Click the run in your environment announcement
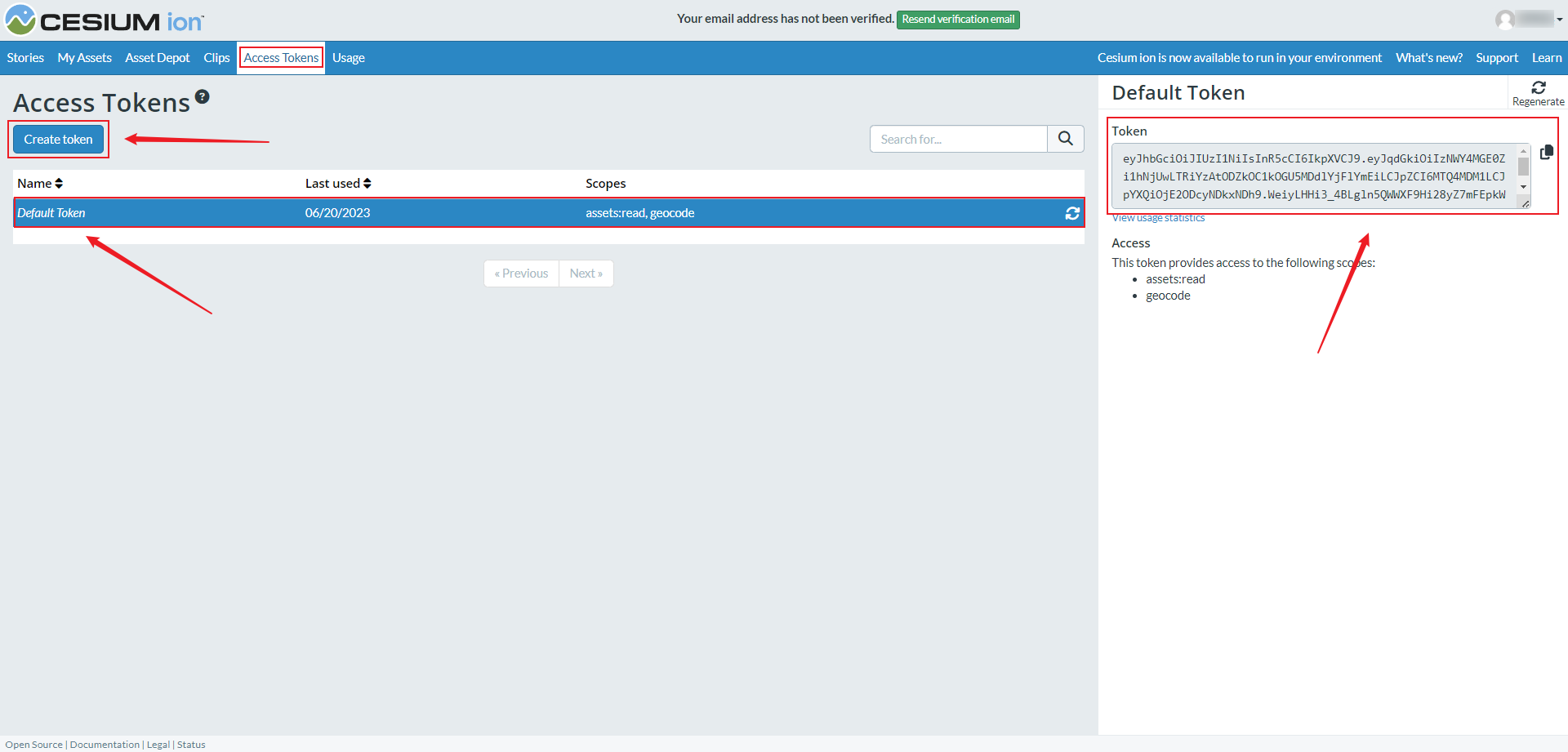Image resolution: width=1568 pixels, height=752 pixels. click(x=1240, y=58)
